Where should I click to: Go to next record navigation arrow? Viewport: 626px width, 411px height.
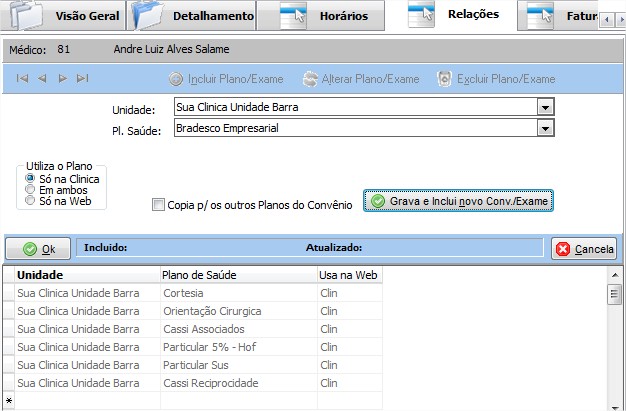point(62,79)
